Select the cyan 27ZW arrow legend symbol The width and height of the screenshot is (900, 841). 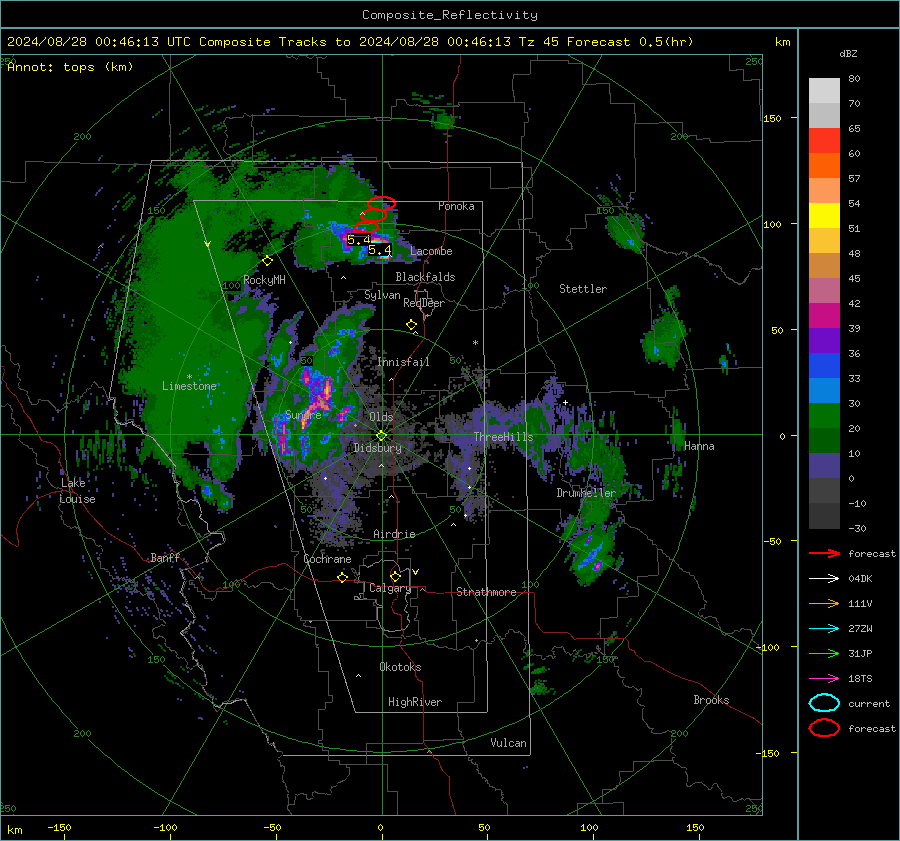pyautogui.click(x=824, y=629)
